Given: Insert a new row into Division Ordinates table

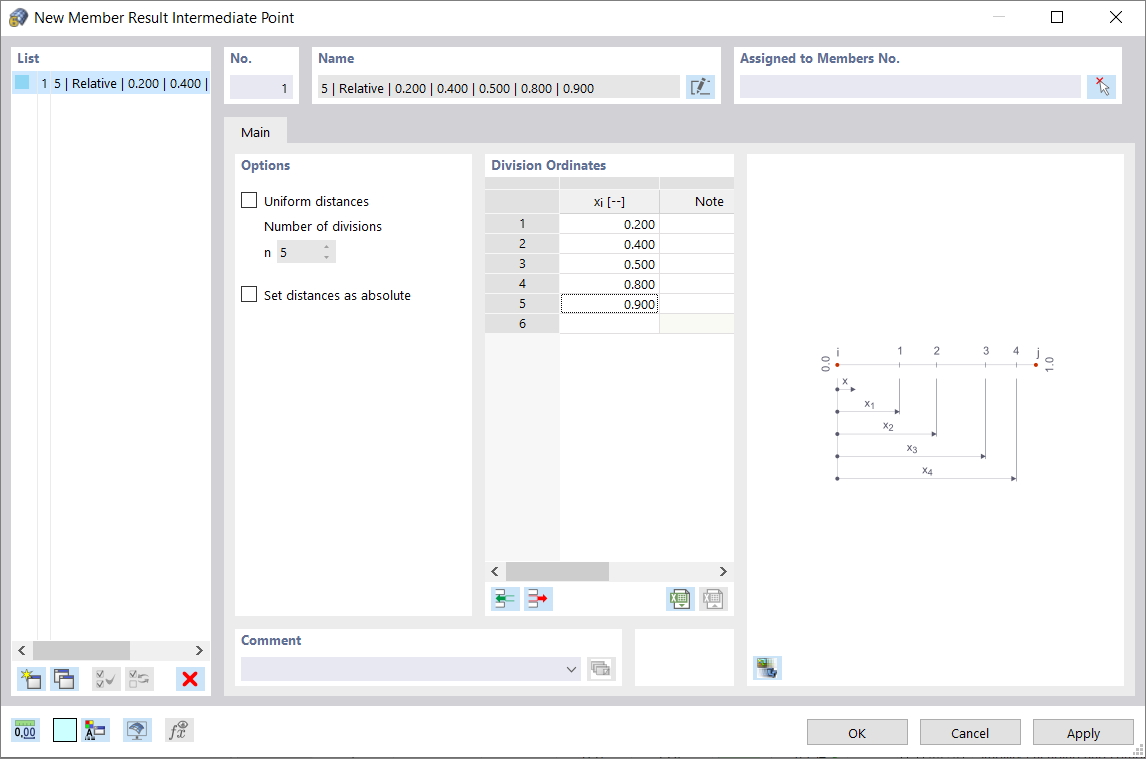Looking at the screenshot, I should pyautogui.click(x=505, y=598).
